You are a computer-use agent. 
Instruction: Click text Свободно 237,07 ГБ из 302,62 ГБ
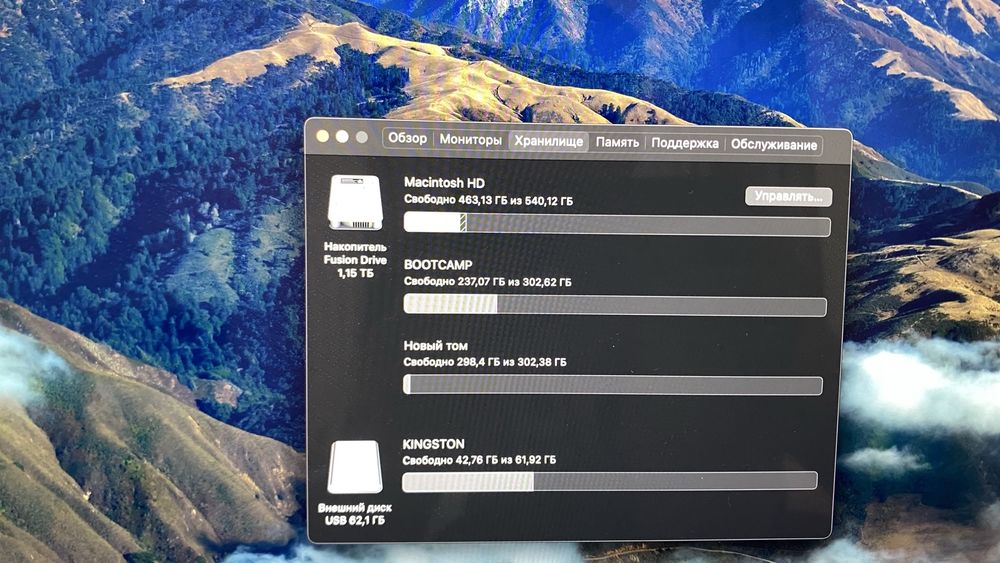pos(488,281)
